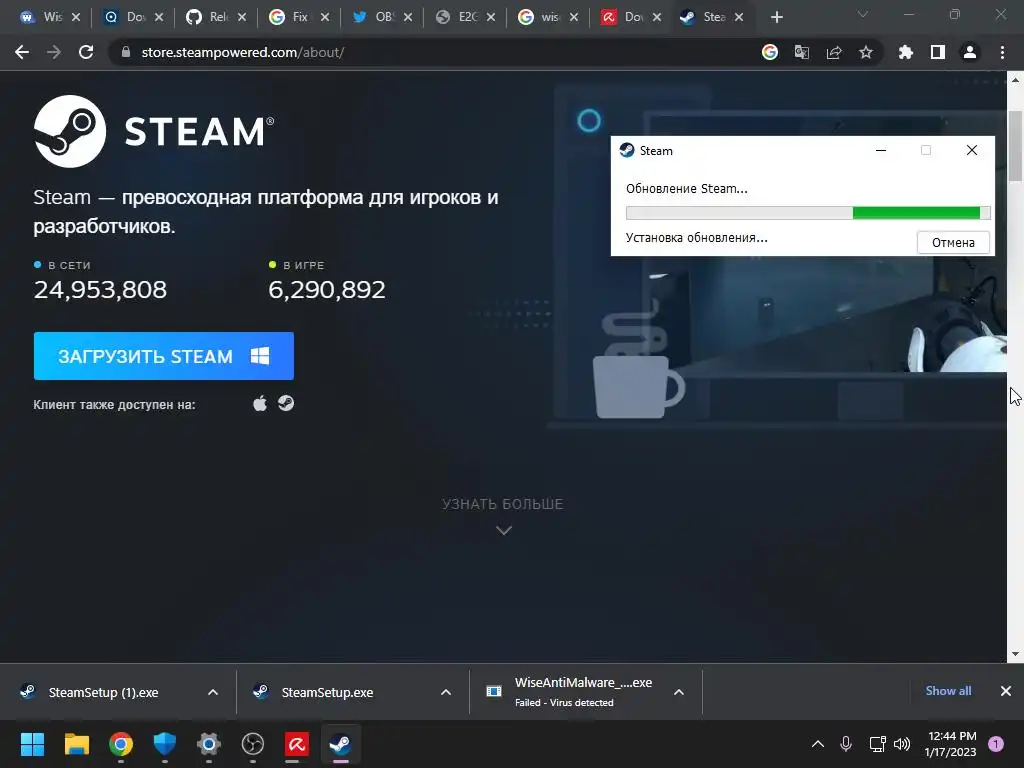Click the padlock site info icon
Image resolution: width=1024 pixels, height=768 pixels.
click(126, 52)
